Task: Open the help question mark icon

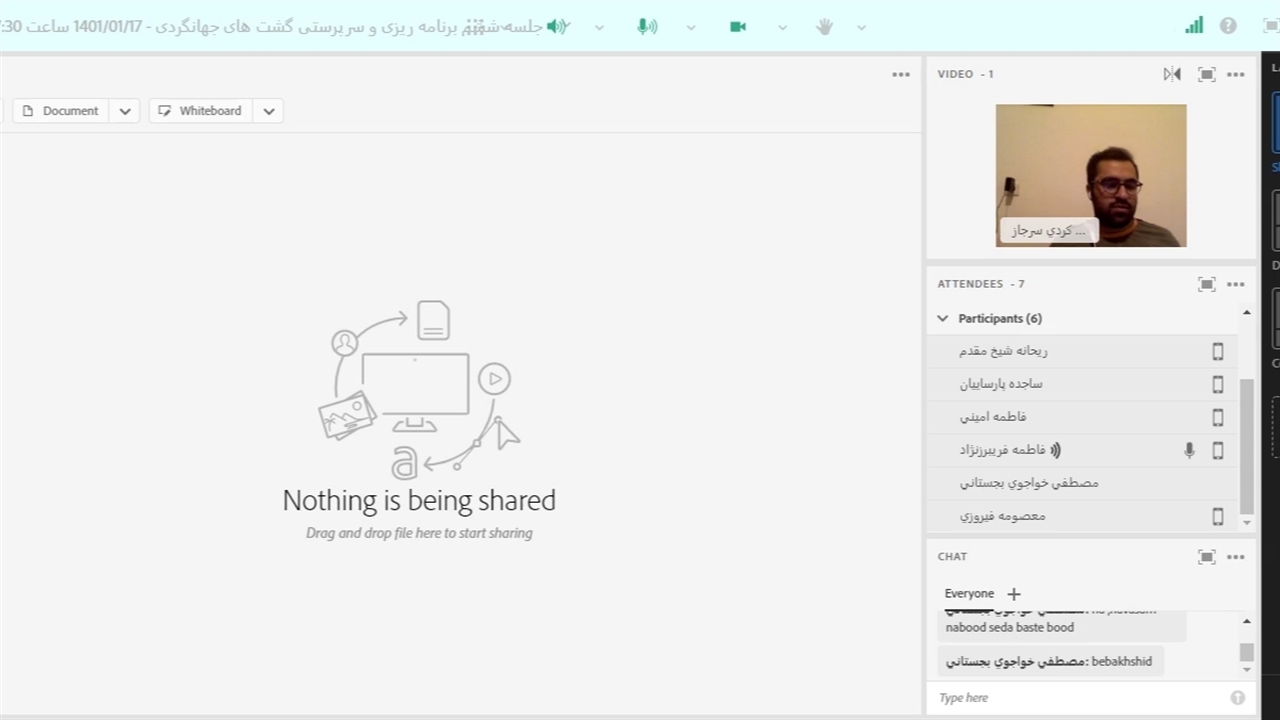Action: click(1228, 26)
